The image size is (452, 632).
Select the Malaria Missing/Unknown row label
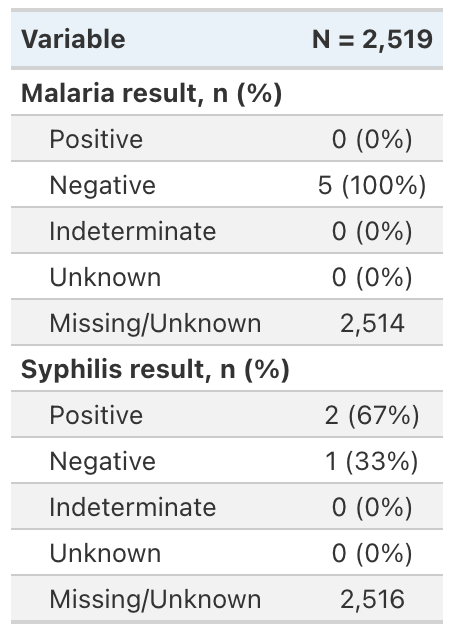pos(155,323)
